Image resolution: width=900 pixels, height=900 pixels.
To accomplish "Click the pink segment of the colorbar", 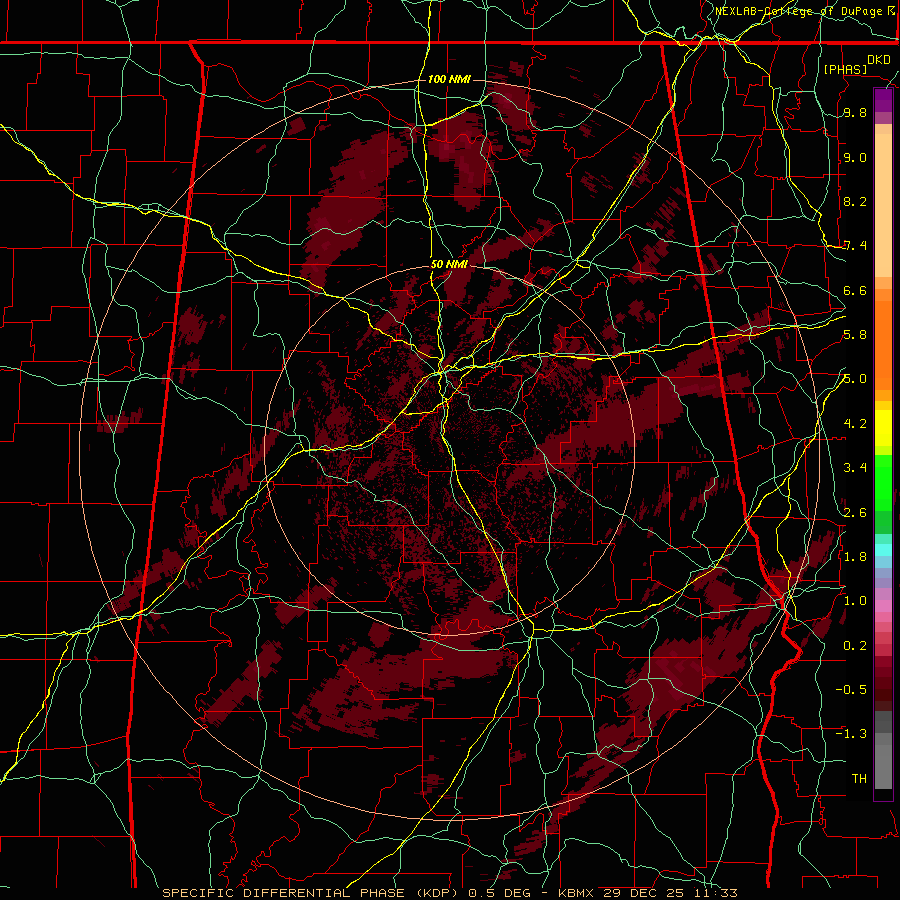I will [x=883, y=606].
